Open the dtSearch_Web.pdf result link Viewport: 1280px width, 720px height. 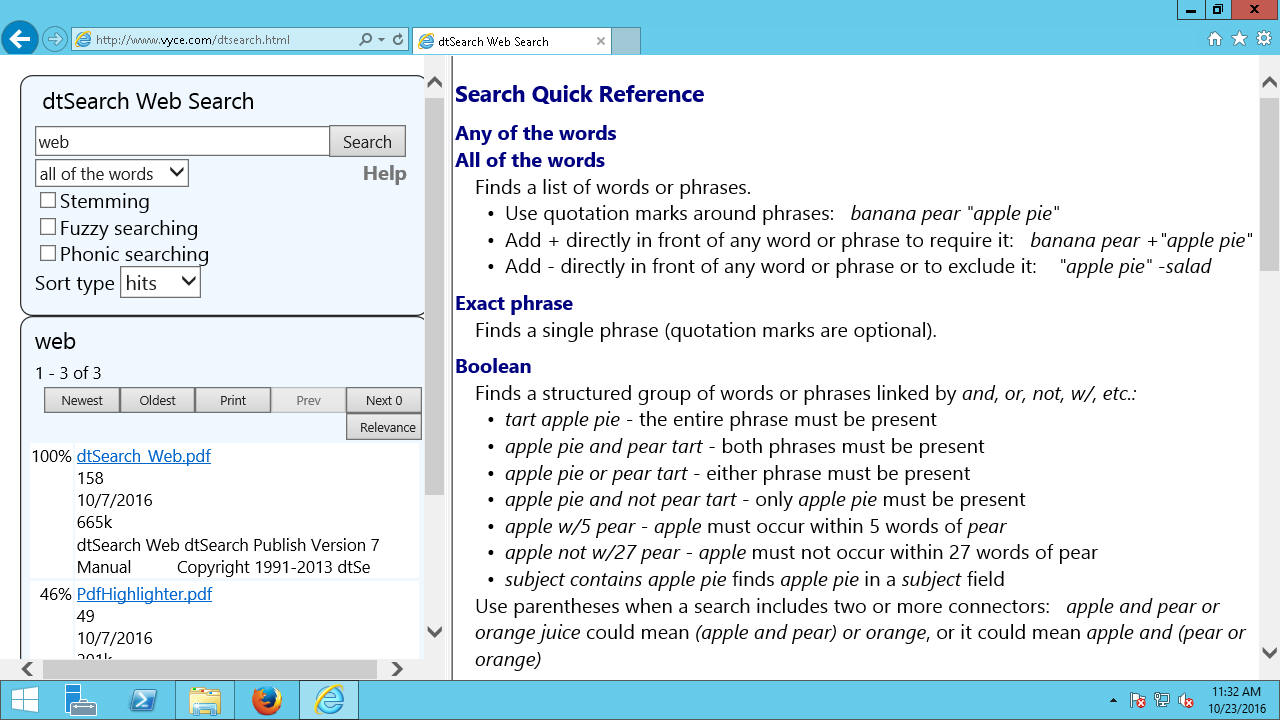coord(144,456)
